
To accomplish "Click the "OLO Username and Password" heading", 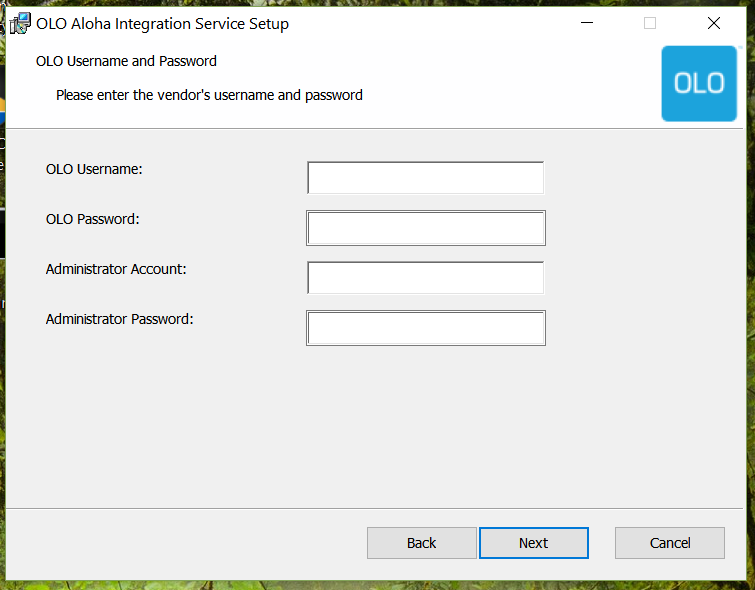I will pyautogui.click(x=126, y=61).
